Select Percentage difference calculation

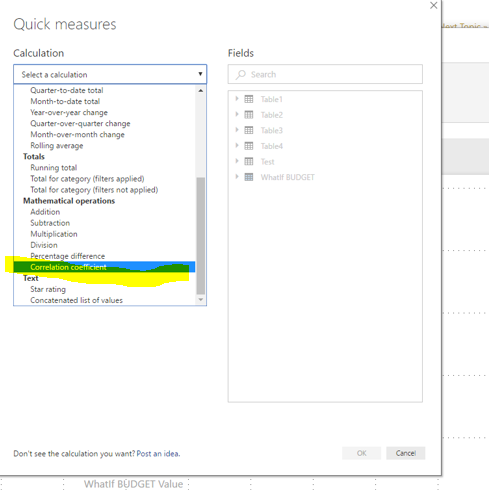point(68,256)
